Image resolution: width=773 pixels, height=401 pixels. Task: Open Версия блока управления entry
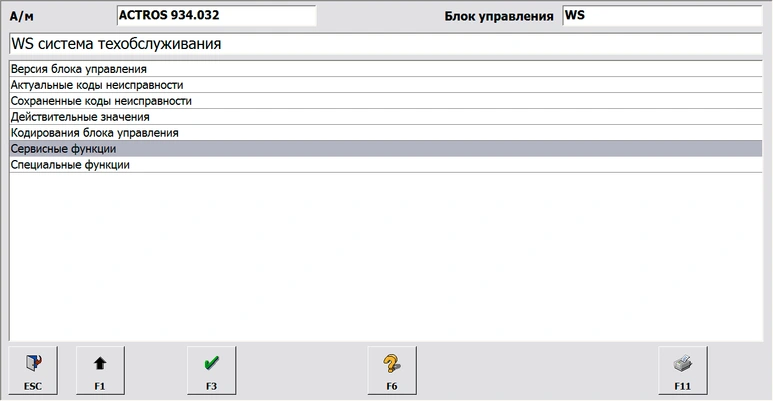pos(79,69)
